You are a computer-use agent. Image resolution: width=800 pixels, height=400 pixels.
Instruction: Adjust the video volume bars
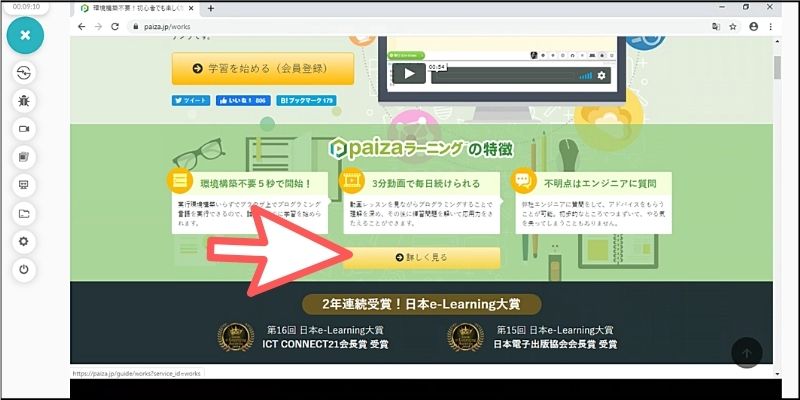click(586, 76)
